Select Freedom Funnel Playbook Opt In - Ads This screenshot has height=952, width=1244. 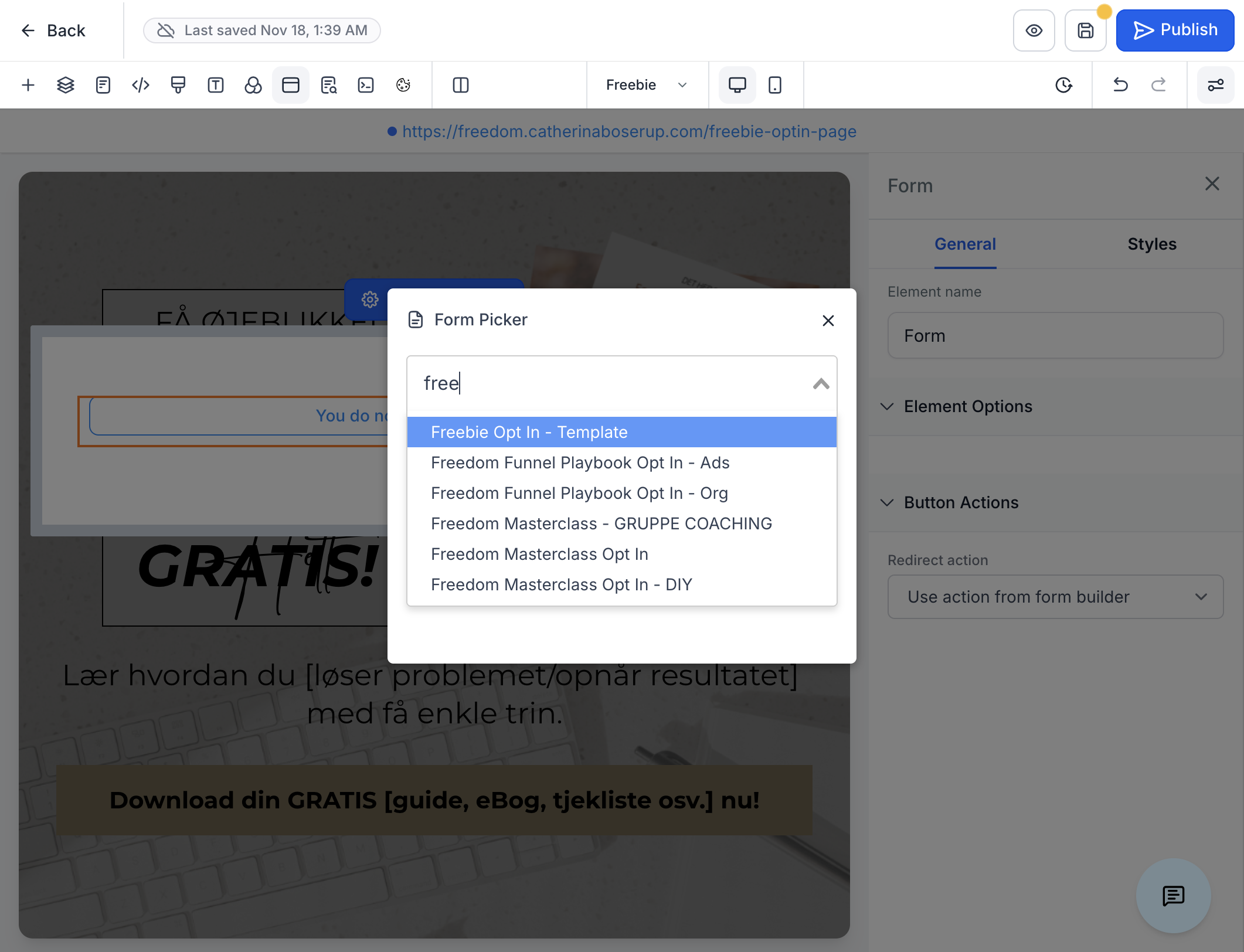click(x=622, y=463)
